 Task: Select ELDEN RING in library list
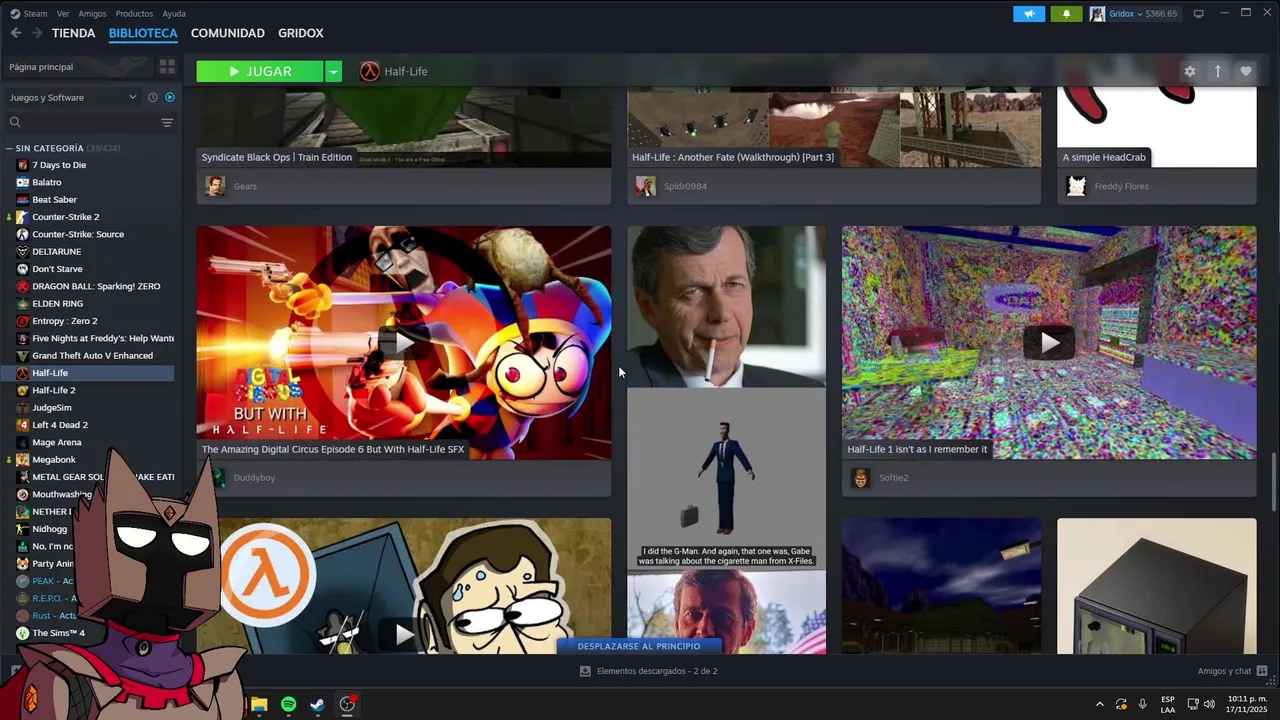click(58, 303)
